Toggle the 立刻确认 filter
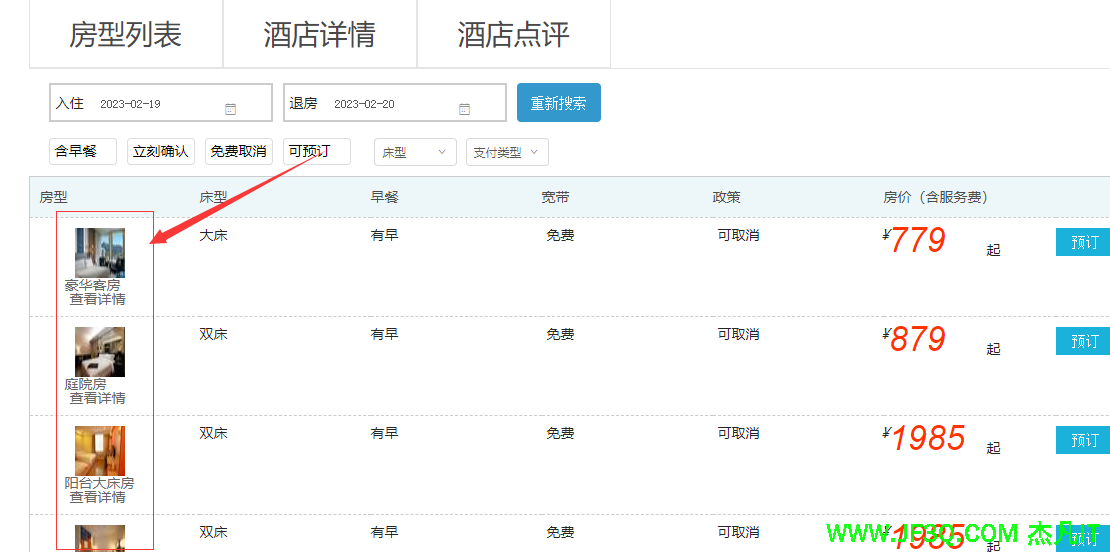Viewport: 1110px width, 552px height. pos(160,152)
